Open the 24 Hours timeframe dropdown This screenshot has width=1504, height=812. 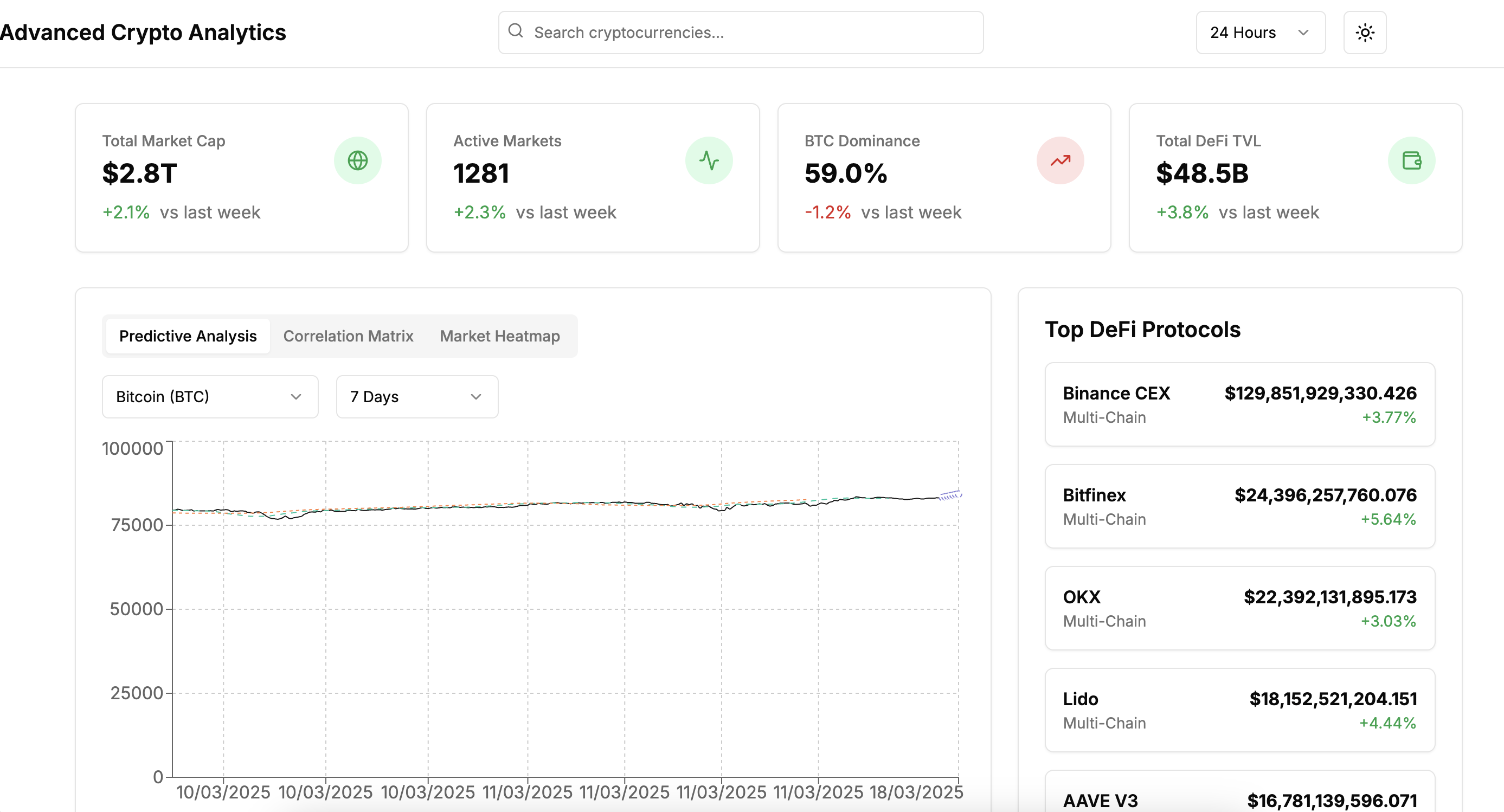(1260, 33)
